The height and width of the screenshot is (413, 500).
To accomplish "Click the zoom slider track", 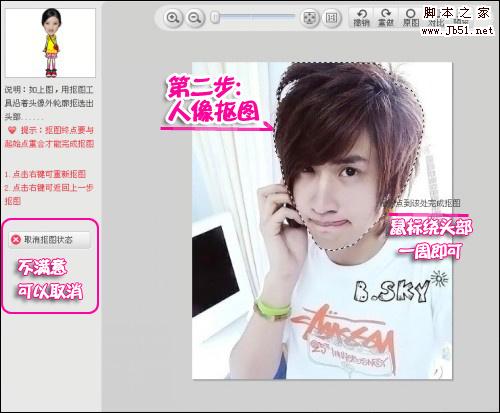I will point(253,17).
